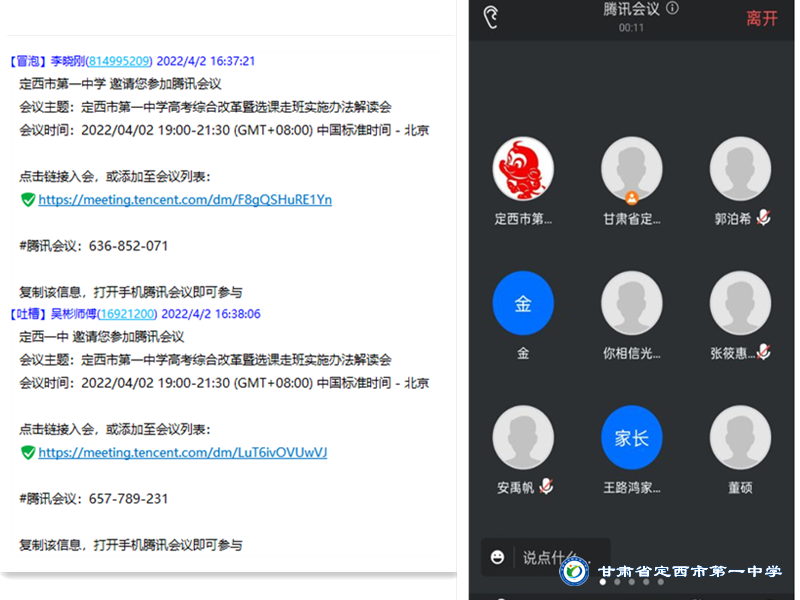Select the red monkey avatar 定西市第...
The image size is (800, 600).
click(x=523, y=168)
